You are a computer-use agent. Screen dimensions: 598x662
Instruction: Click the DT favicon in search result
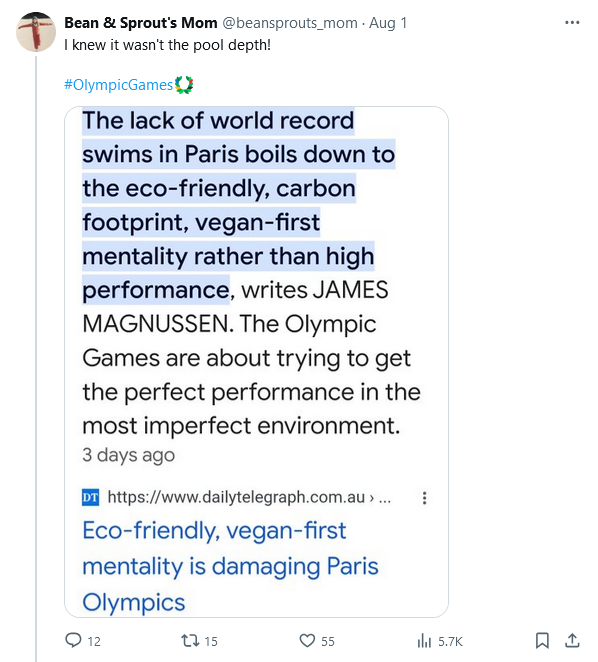90,497
